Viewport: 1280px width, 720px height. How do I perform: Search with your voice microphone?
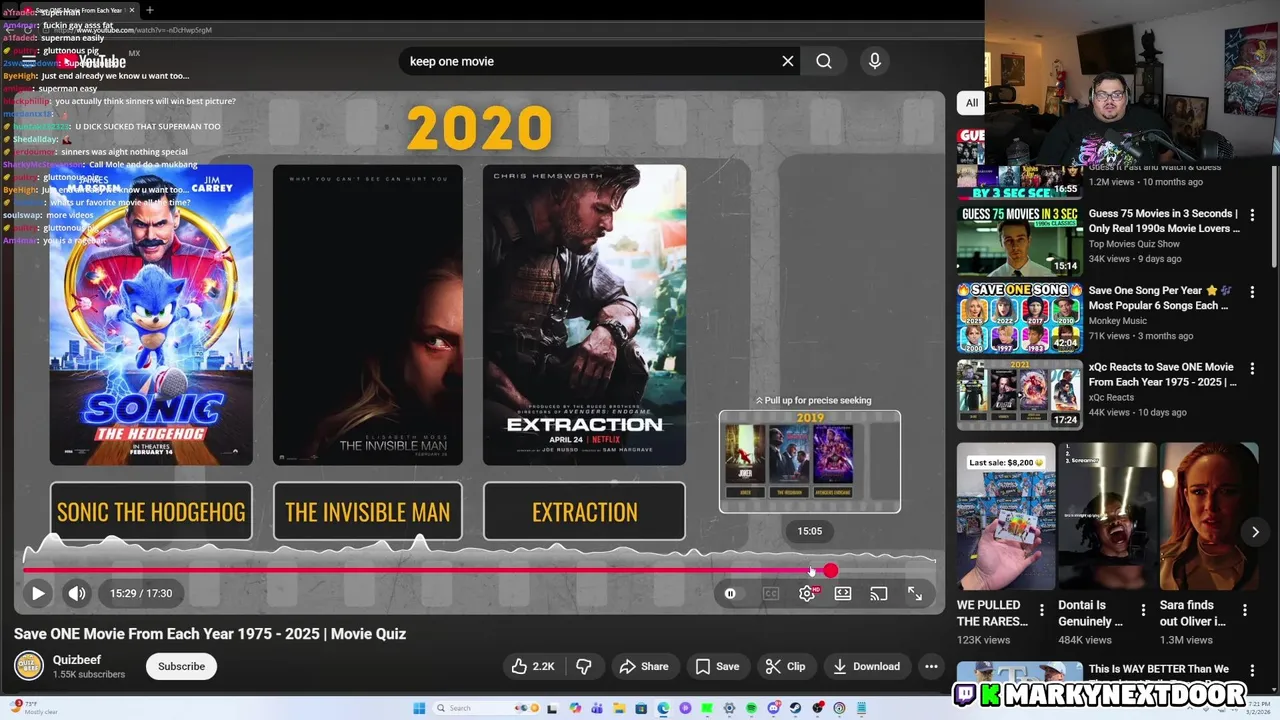[x=875, y=61]
